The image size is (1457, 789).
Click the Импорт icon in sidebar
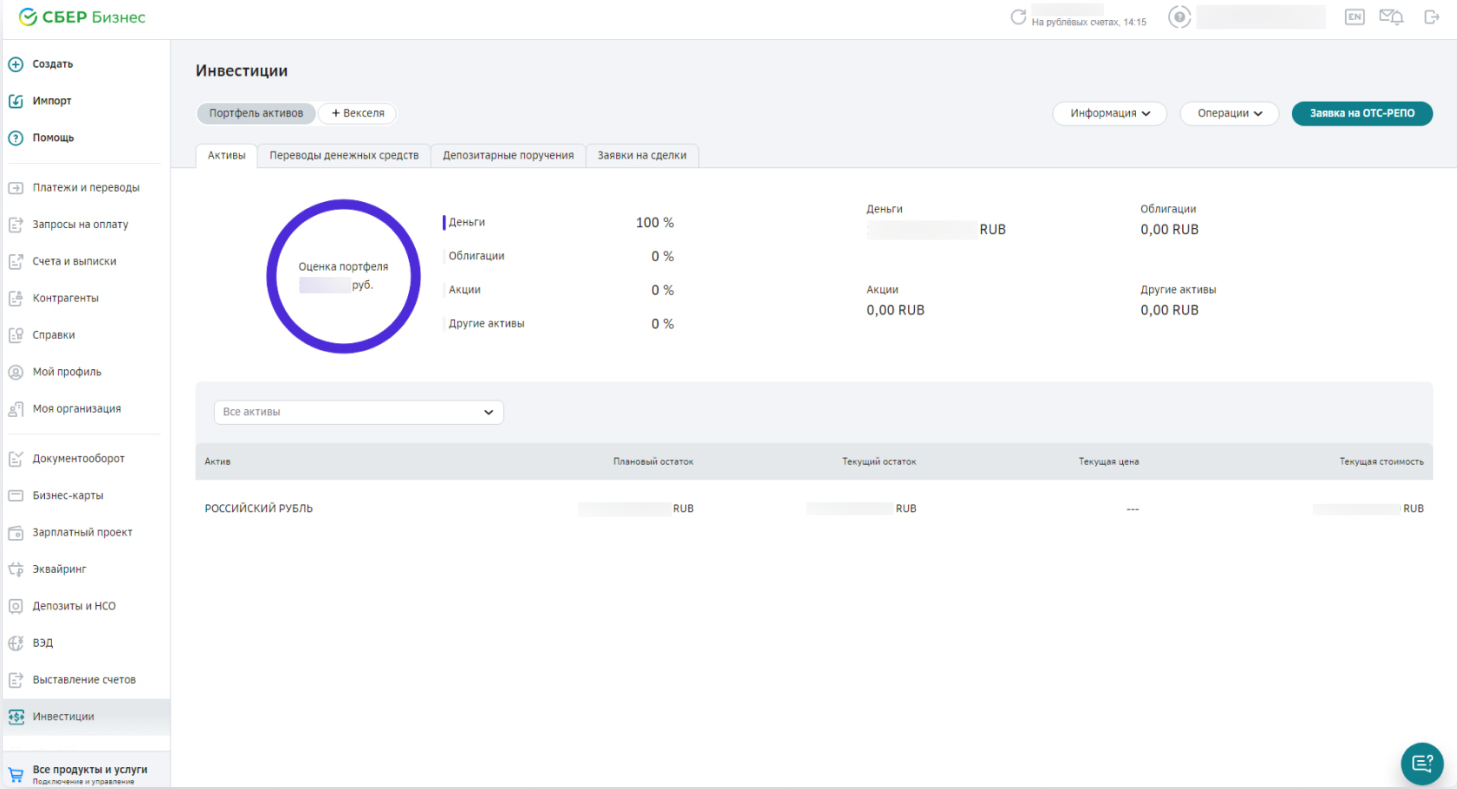click(16, 101)
